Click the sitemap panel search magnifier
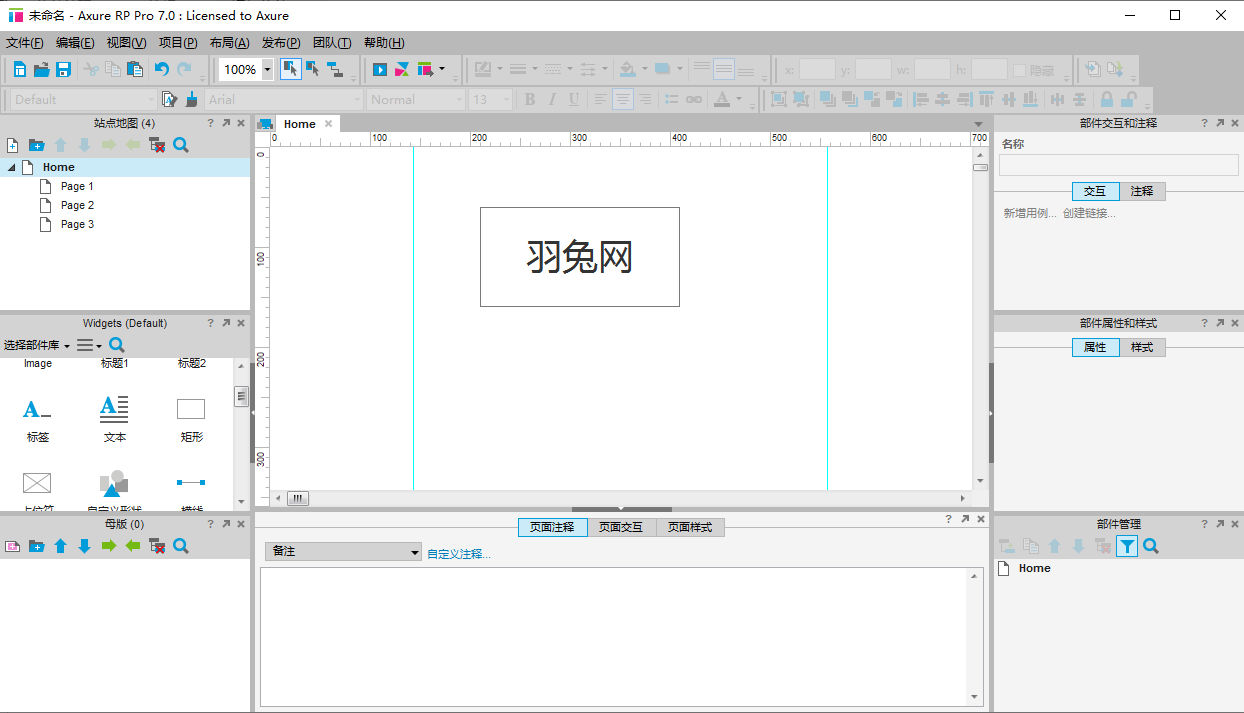 pyautogui.click(x=181, y=145)
